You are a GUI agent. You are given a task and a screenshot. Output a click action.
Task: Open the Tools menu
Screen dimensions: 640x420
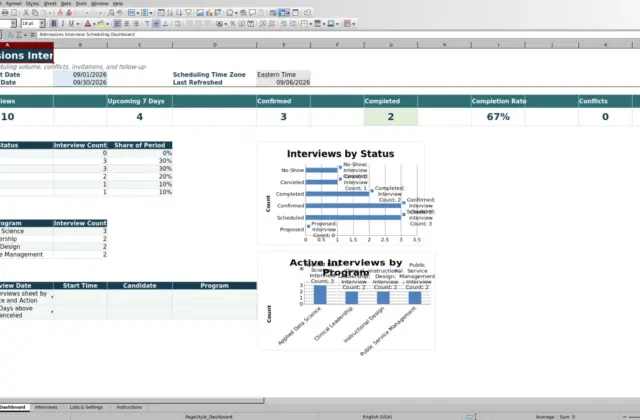click(x=81, y=3)
